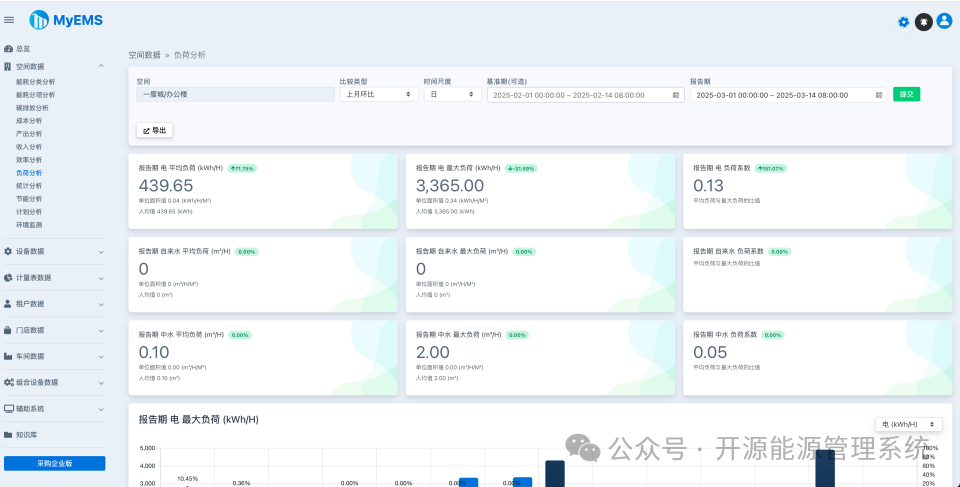960x487 pixels.
Task: Click the 空间 field showing 一度城/办公楼
Action: (235, 94)
